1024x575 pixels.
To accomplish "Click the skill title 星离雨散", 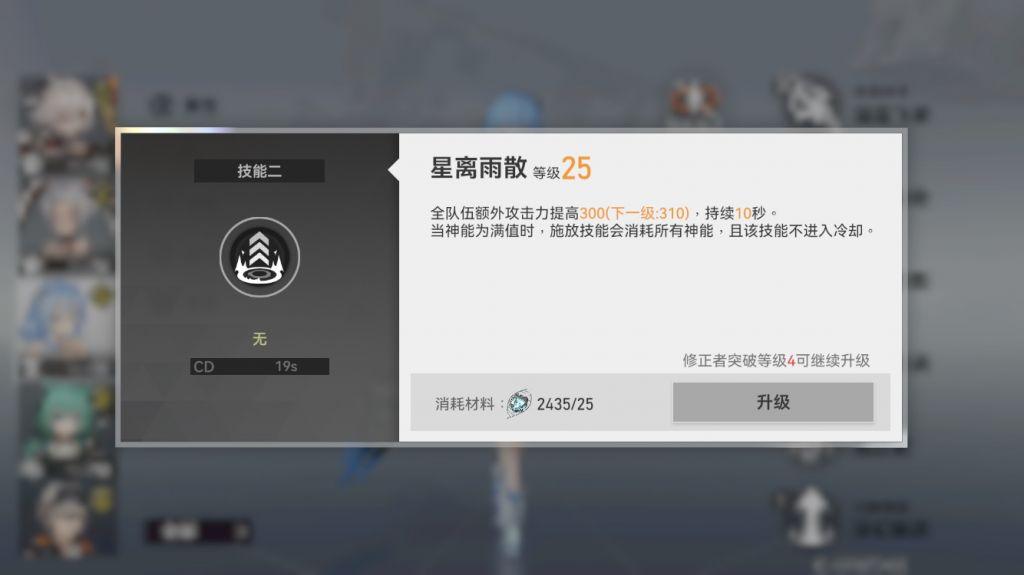I will click(x=478, y=168).
